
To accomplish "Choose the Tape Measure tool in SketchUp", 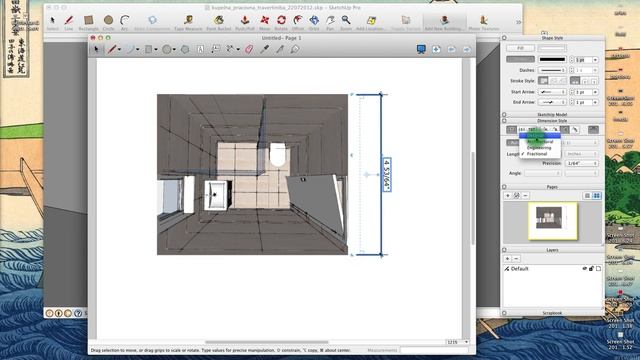I will point(188,22).
